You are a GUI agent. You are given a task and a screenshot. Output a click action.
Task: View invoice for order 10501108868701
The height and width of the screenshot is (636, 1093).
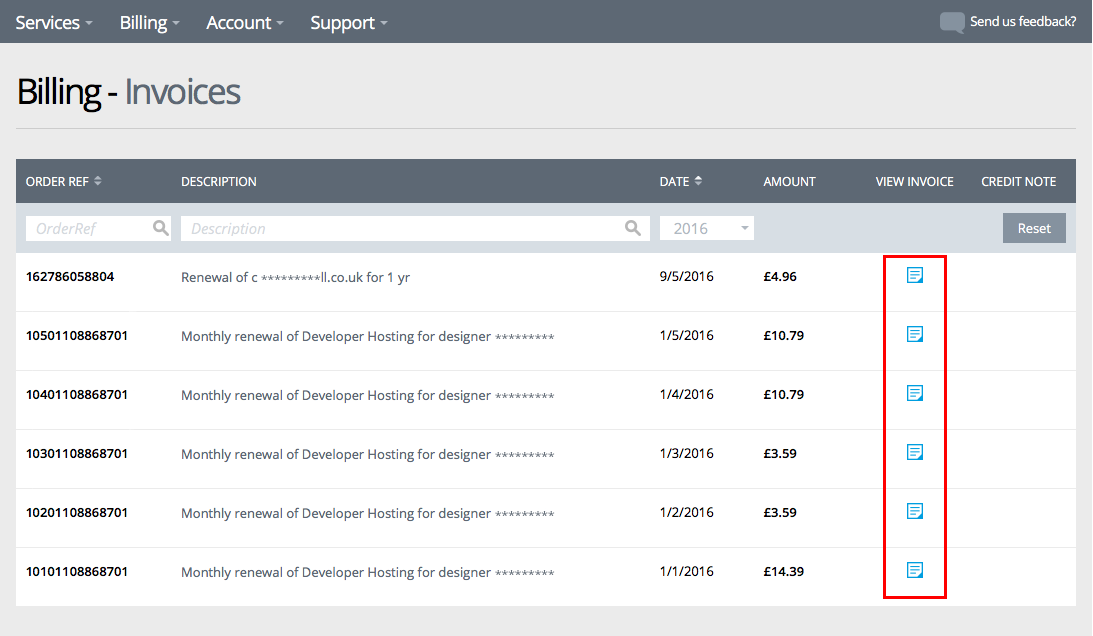pyautogui.click(x=915, y=335)
